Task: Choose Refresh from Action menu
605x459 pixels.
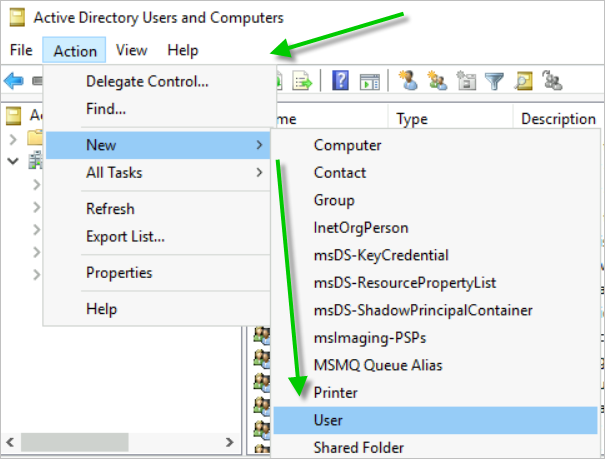Action: [x=158, y=209]
